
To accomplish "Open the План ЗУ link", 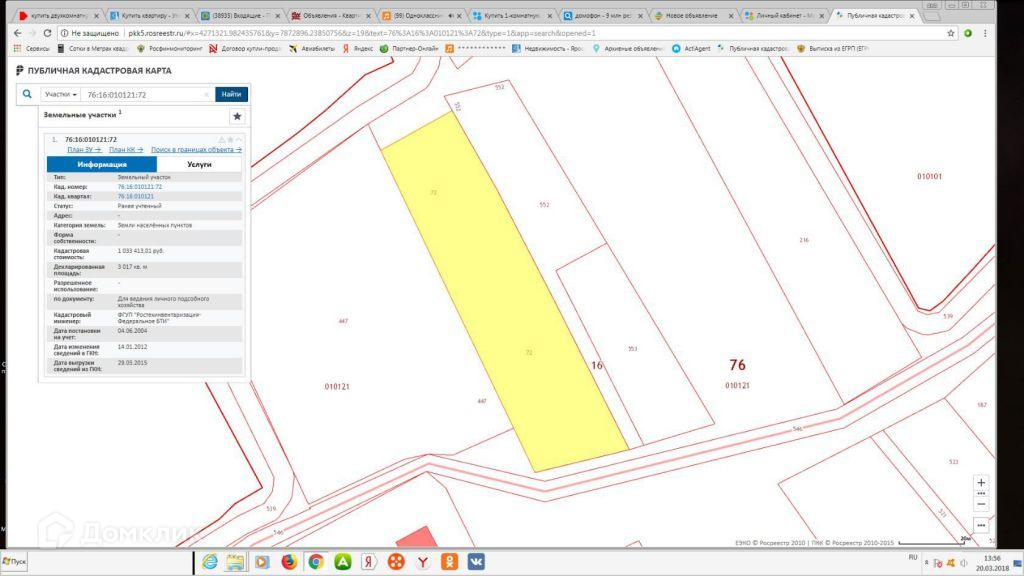I will pos(84,150).
